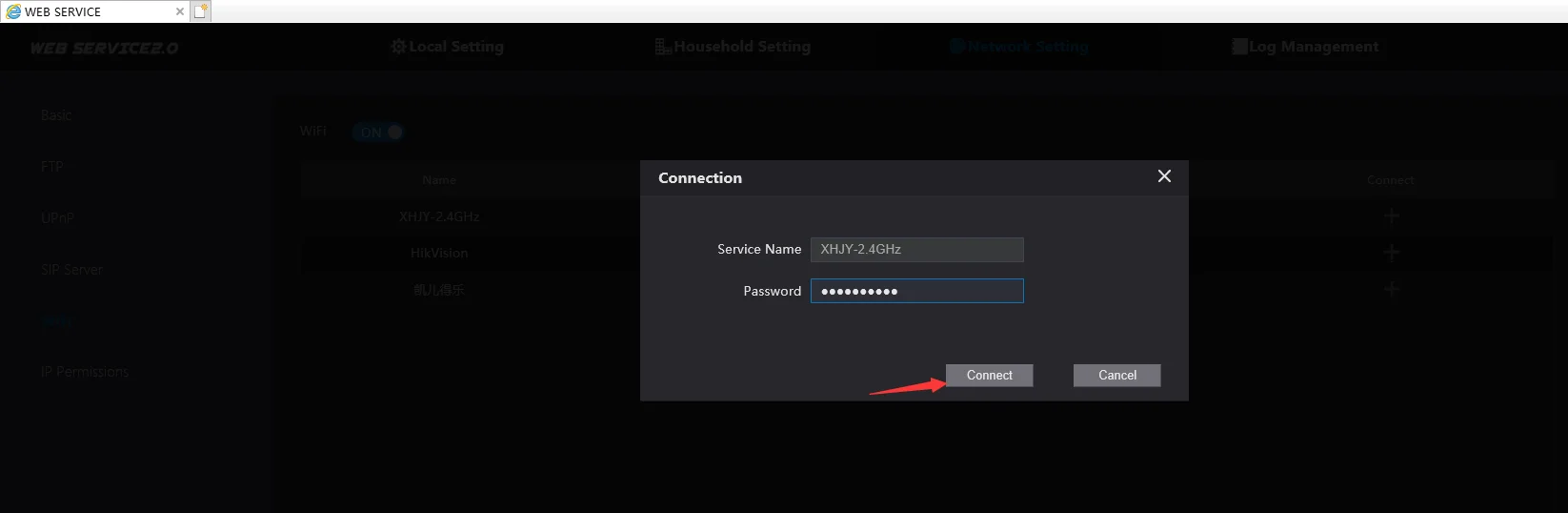Open the Local Setting tab
Image resolution: width=1568 pixels, height=513 pixels.
447,47
